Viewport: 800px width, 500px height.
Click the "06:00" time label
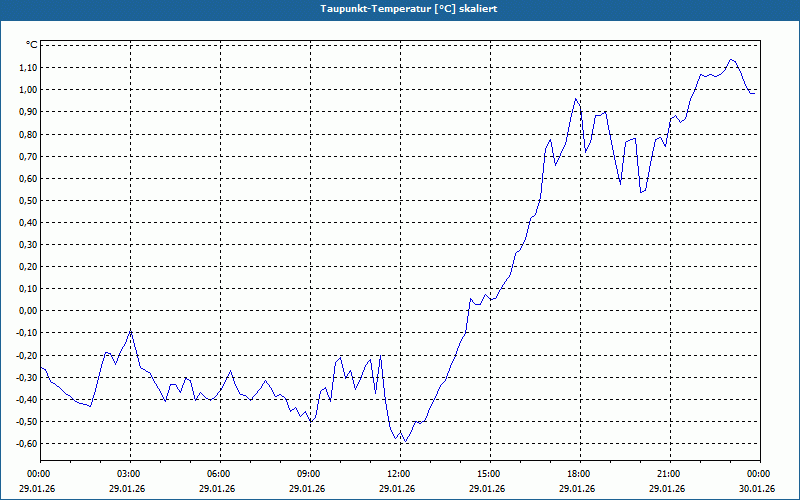click(x=220, y=473)
